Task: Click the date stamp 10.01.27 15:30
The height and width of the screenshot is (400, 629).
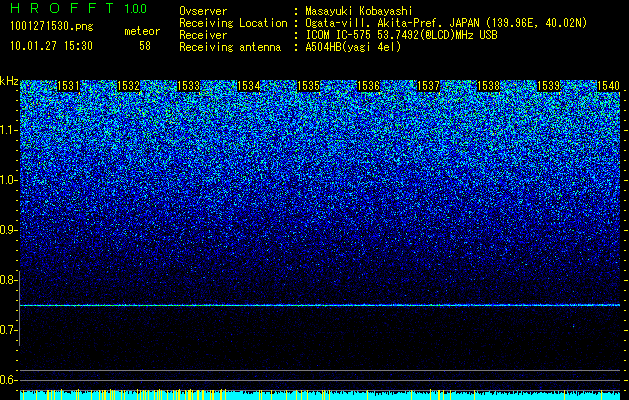Action: (51, 46)
